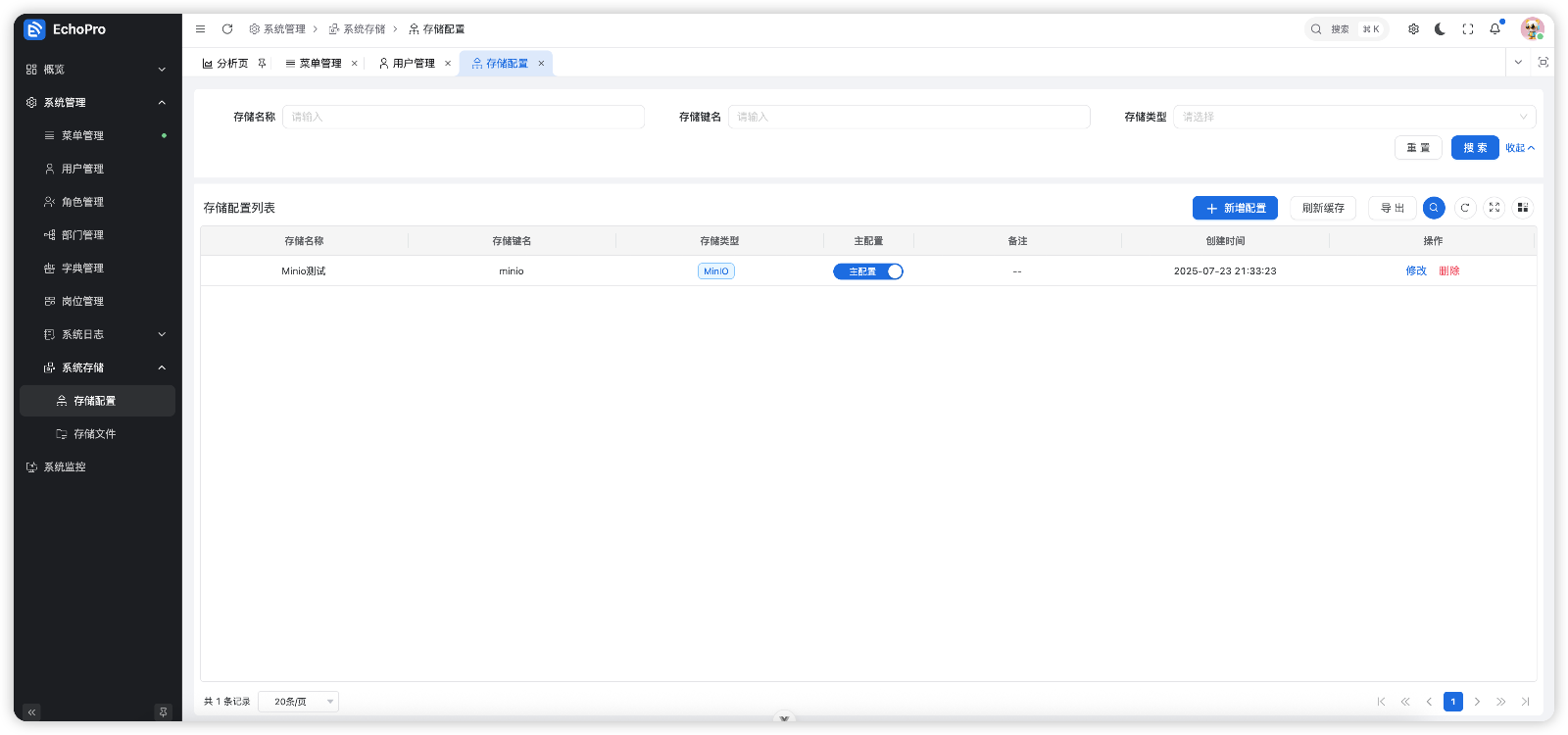Open the 20条/页 page size dropdown
This screenshot has width=1568, height=735.
pos(299,702)
